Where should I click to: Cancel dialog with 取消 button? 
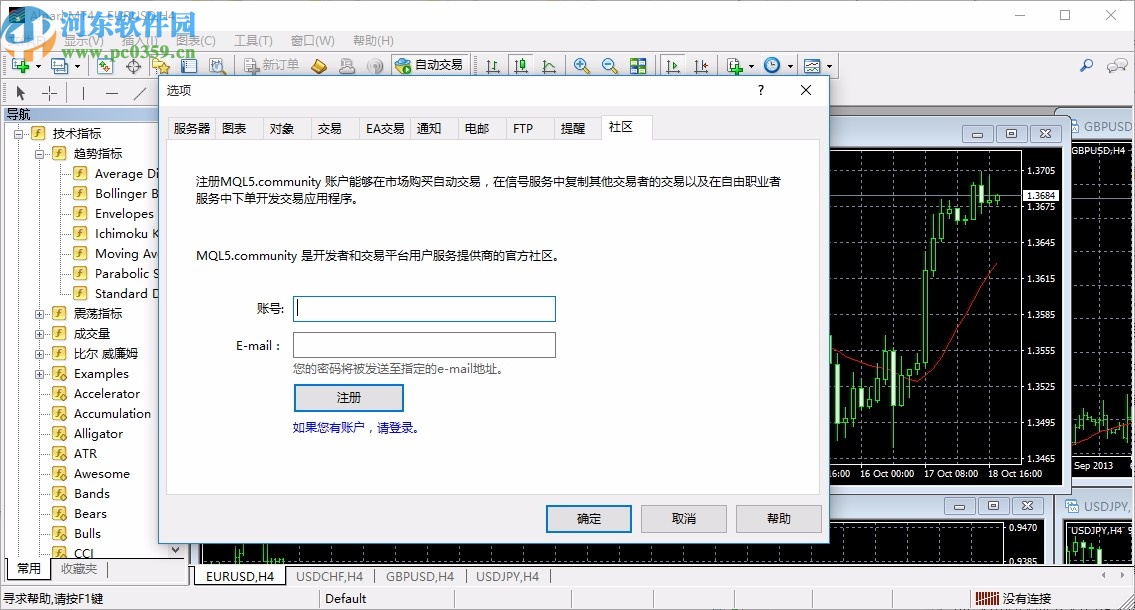click(684, 519)
